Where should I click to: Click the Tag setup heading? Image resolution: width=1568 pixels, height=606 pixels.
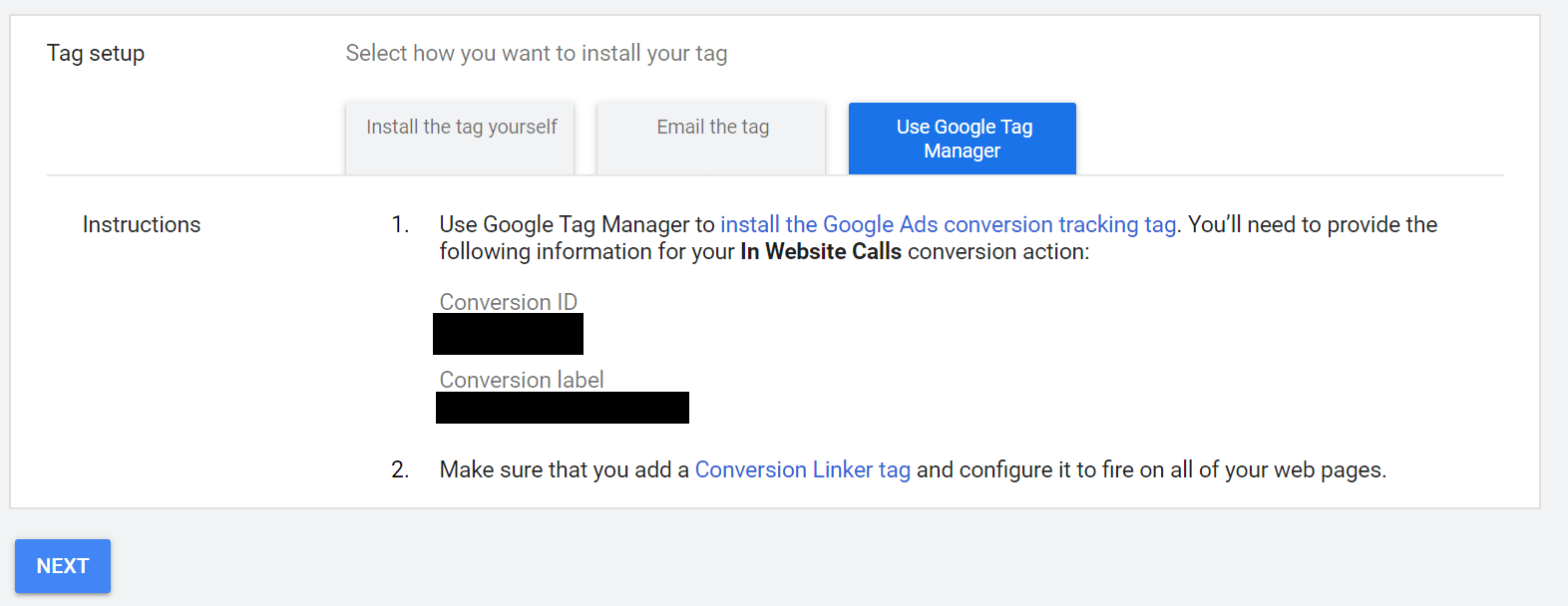click(96, 54)
